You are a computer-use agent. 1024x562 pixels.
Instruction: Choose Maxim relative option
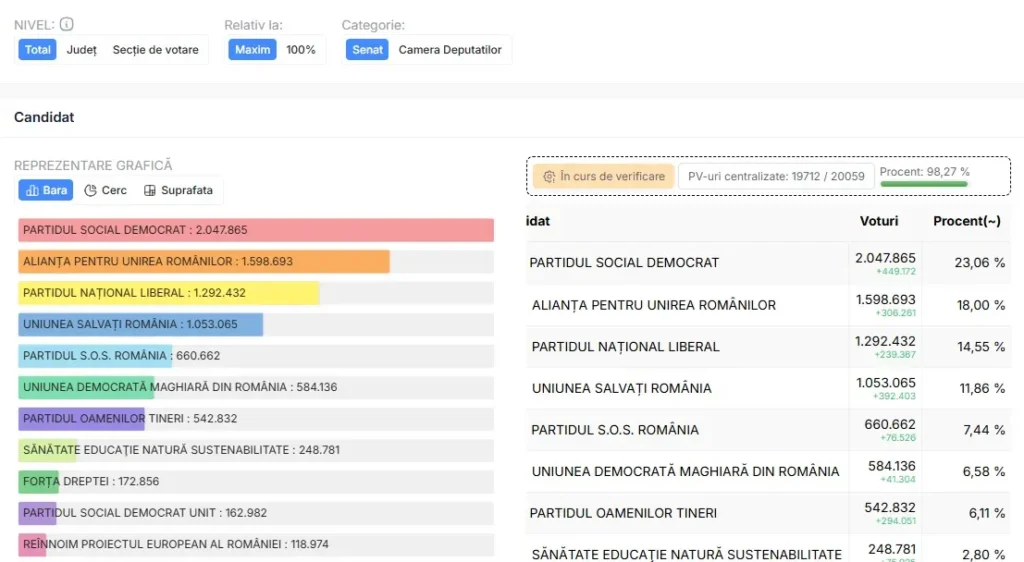(x=253, y=50)
